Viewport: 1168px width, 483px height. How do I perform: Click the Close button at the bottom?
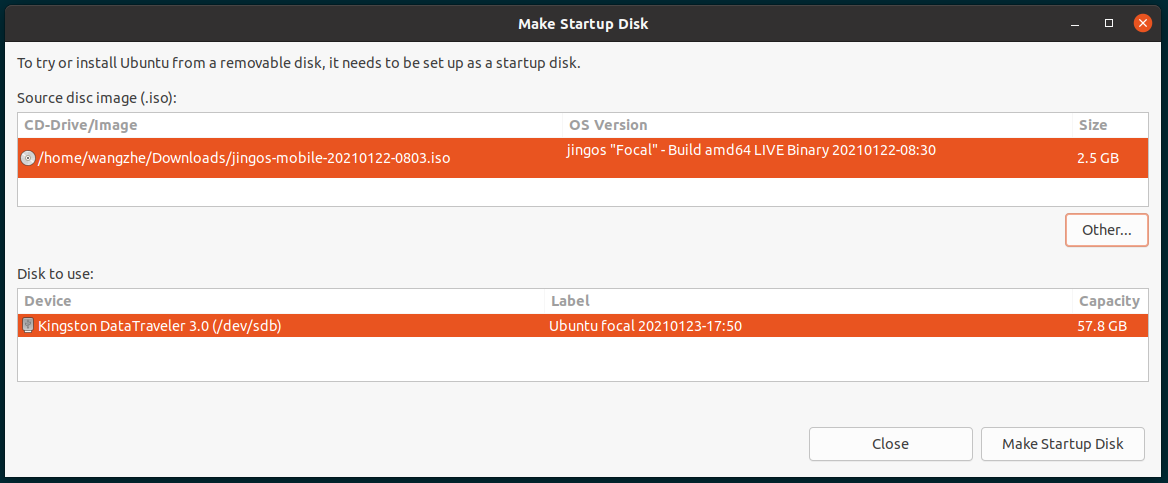click(890, 444)
